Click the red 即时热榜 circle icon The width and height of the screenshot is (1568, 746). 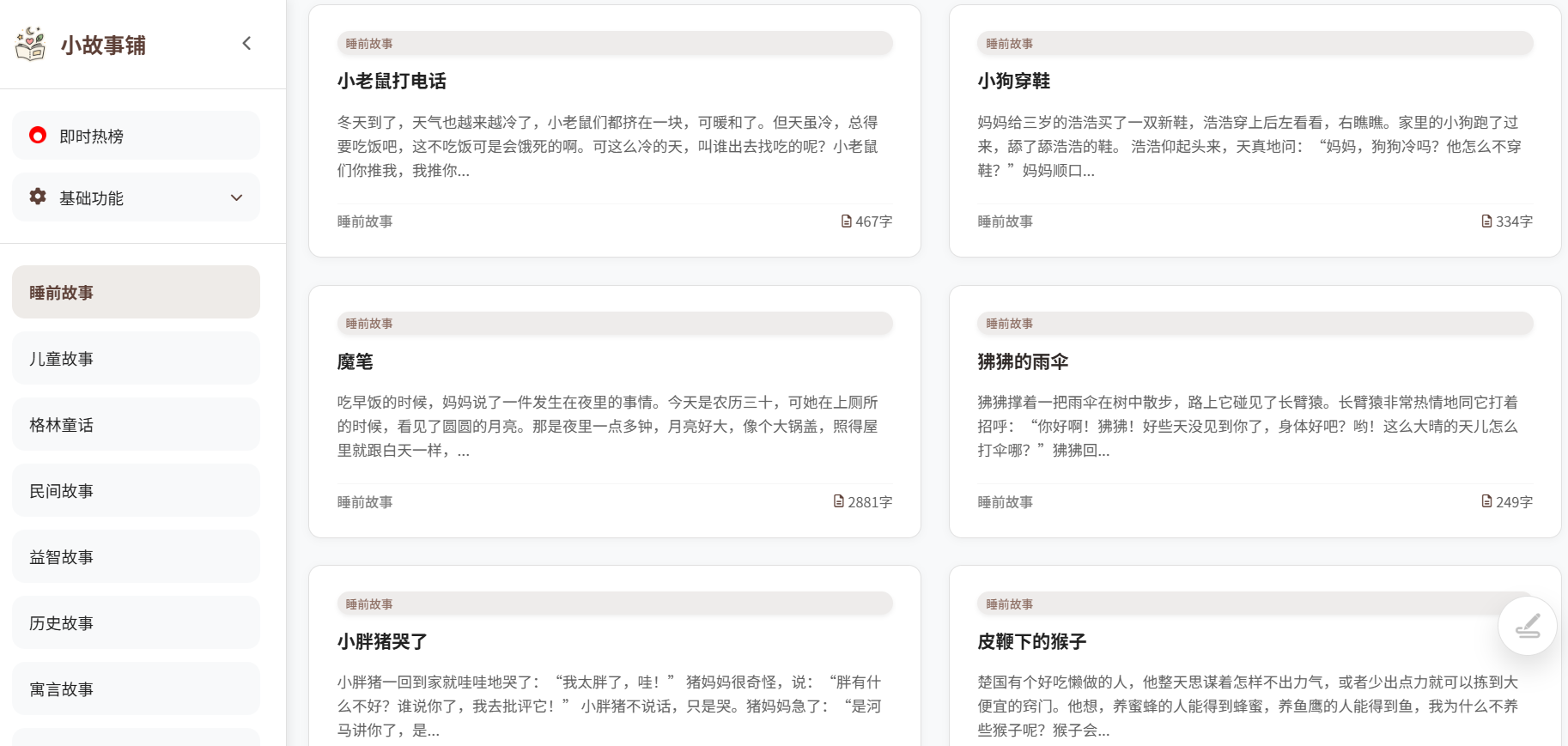point(38,136)
